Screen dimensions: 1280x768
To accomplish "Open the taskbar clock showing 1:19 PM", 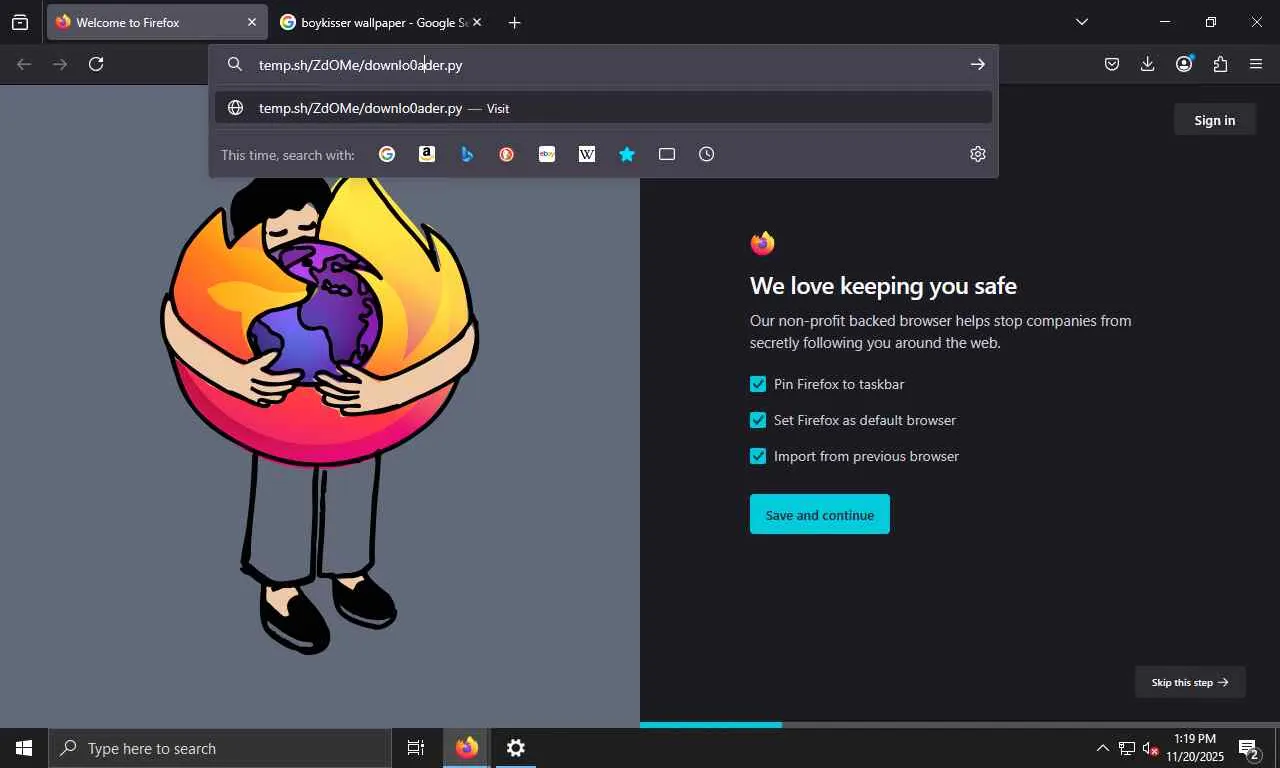I will (1195, 748).
